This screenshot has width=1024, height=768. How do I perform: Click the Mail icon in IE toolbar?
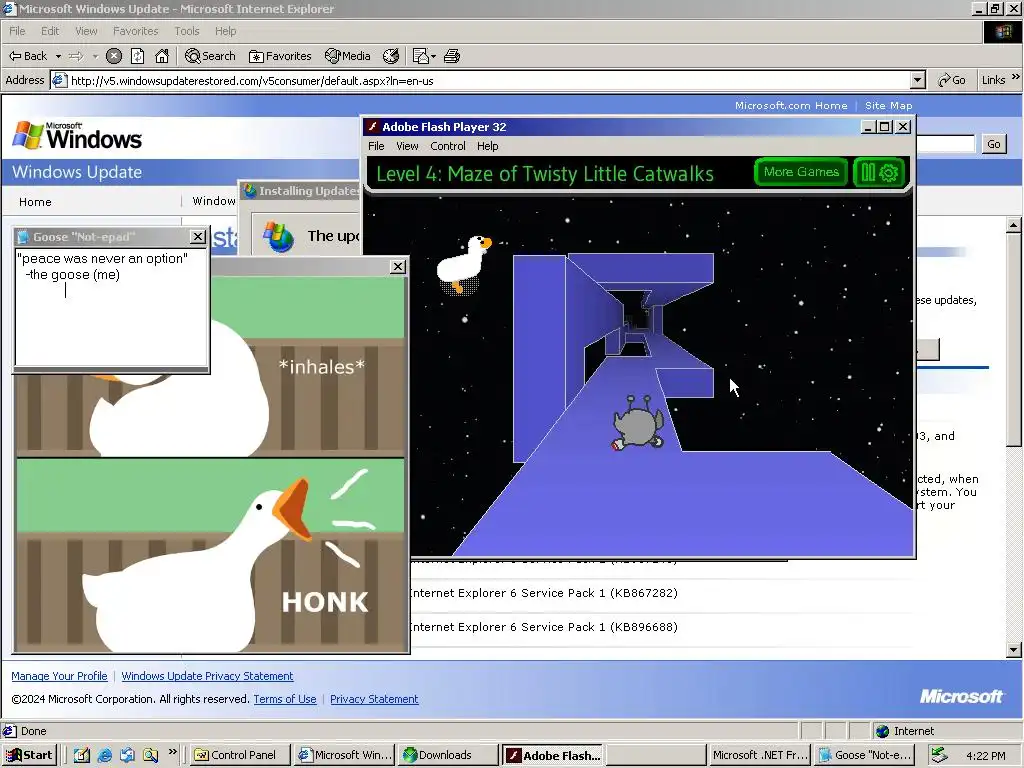(420, 56)
